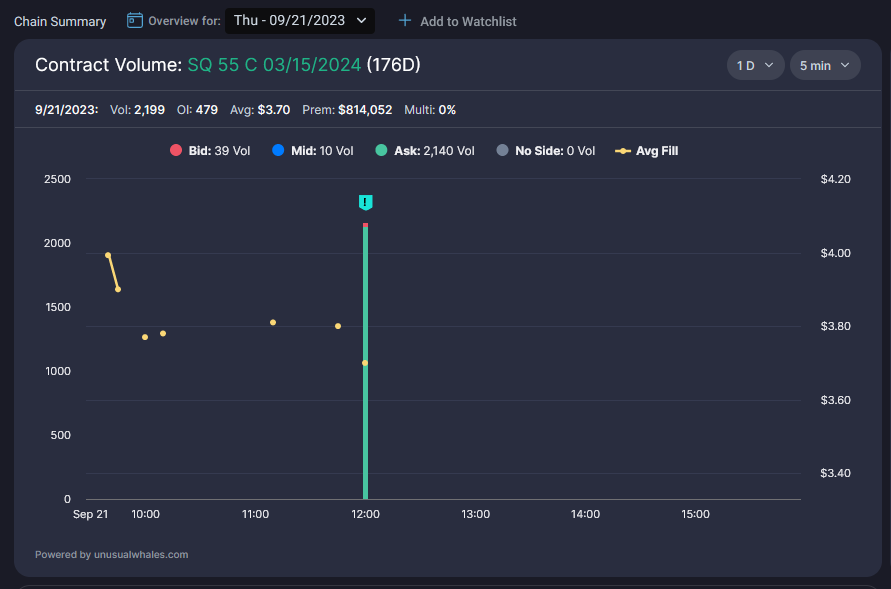Image resolution: width=891 pixels, height=589 pixels.
Task: Click the 2500 volume axis label
Action: point(57,179)
